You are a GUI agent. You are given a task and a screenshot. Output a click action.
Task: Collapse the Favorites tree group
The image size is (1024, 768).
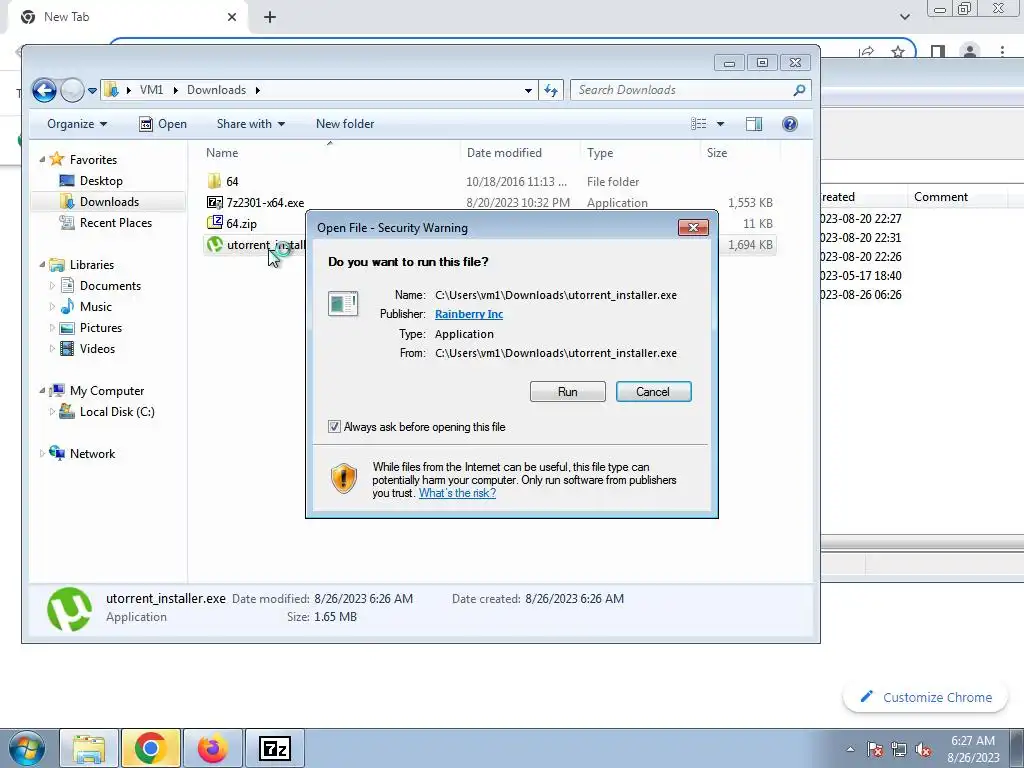(42, 159)
